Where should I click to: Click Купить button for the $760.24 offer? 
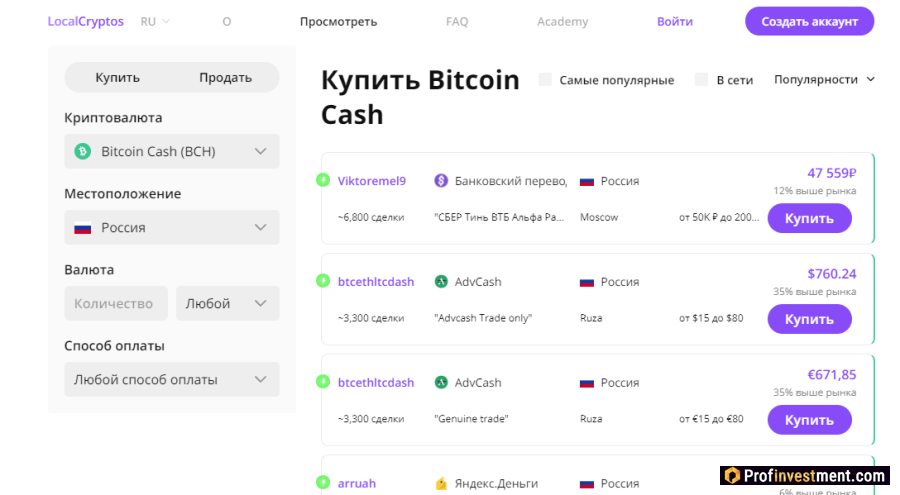tap(809, 319)
